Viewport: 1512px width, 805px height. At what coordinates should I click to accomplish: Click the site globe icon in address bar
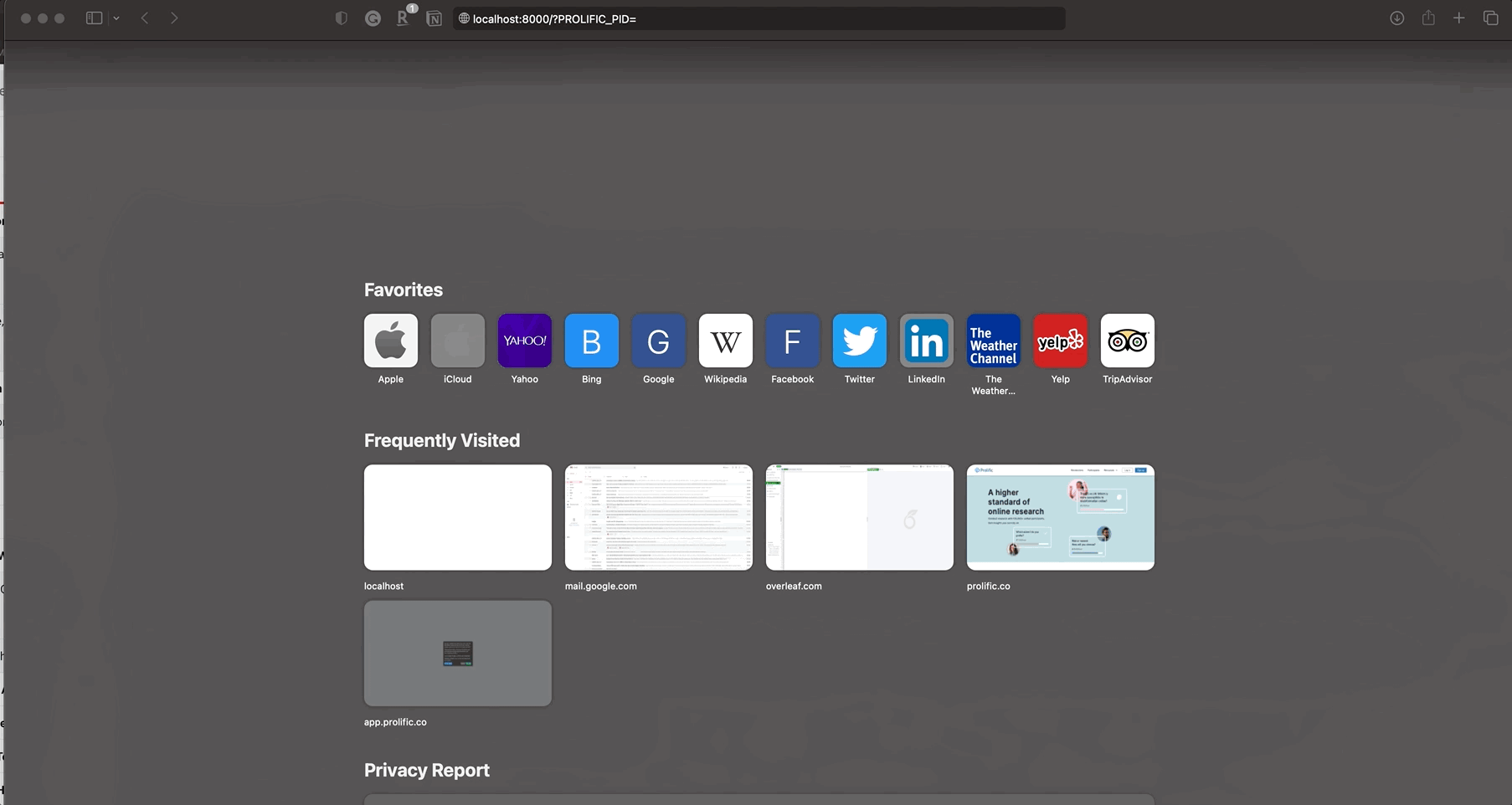point(464,18)
